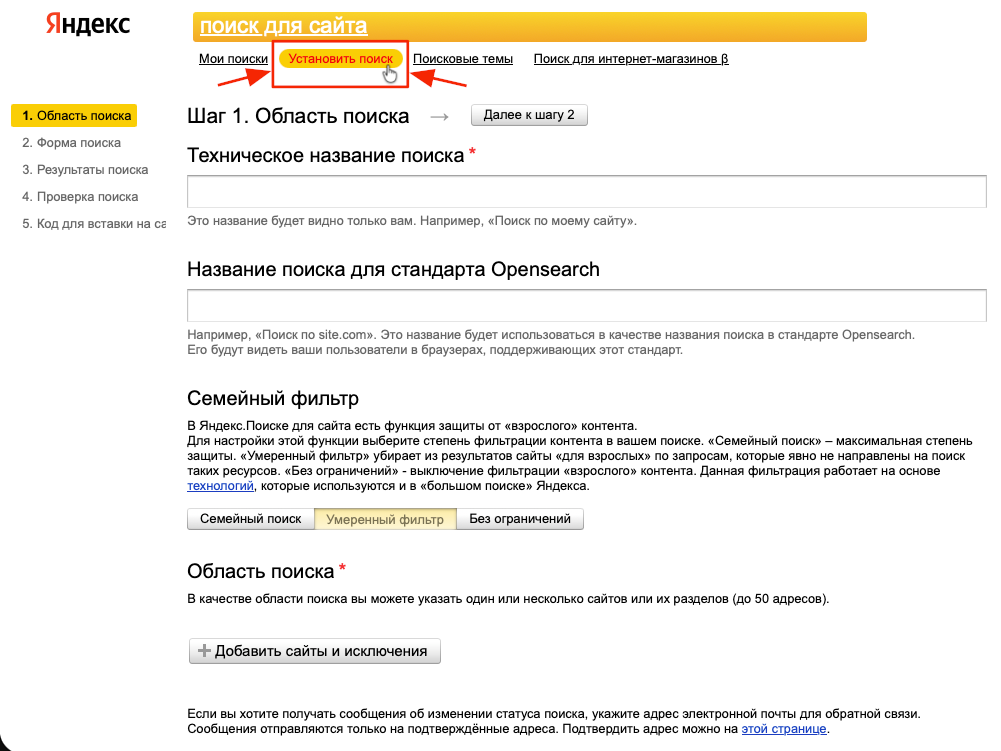The width and height of the screenshot is (1001, 751).
Task: Click hint text 'Это название будет видно только вам'
Action: pos(300,221)
